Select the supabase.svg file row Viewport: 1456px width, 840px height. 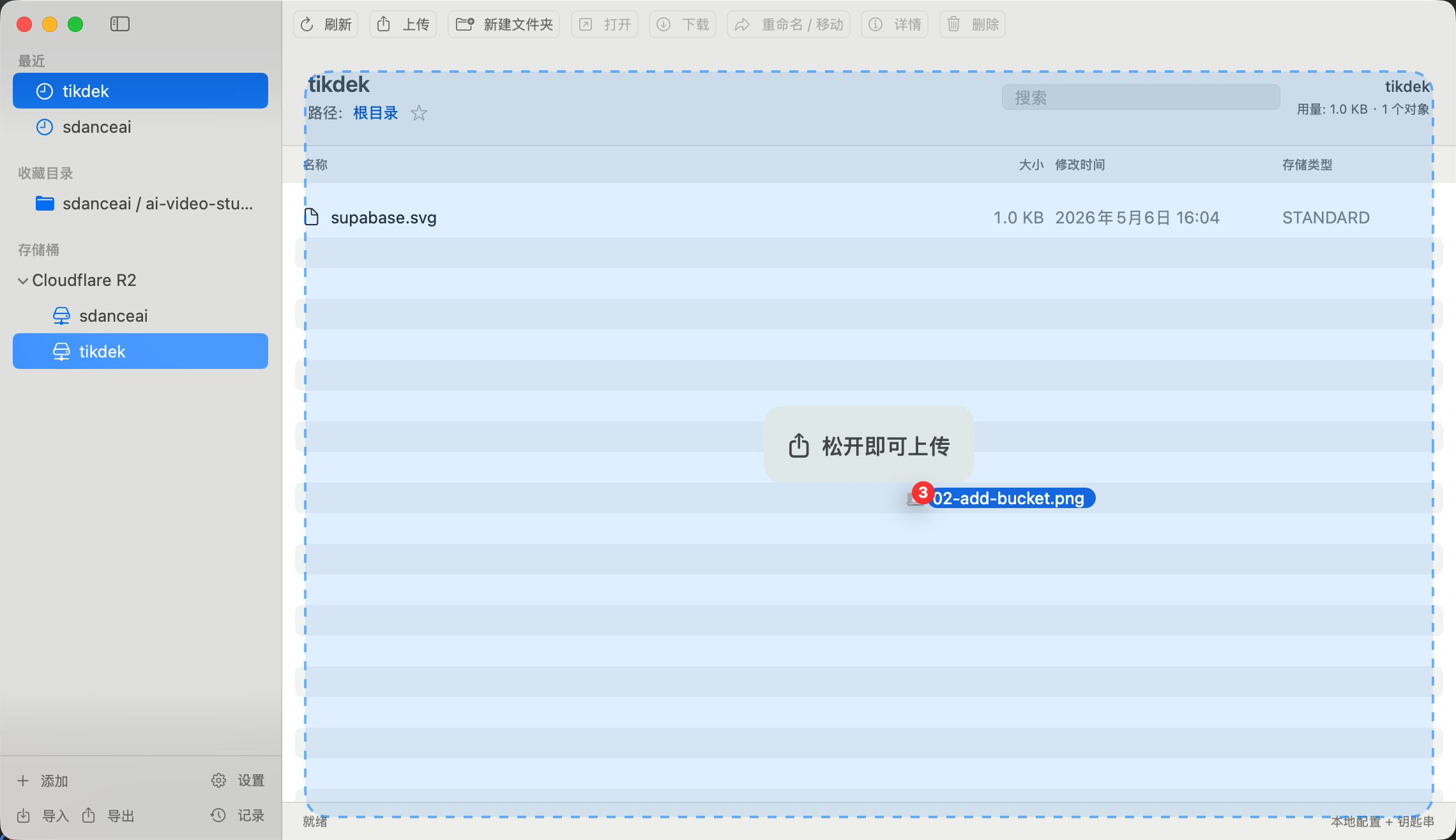[868, 218]
